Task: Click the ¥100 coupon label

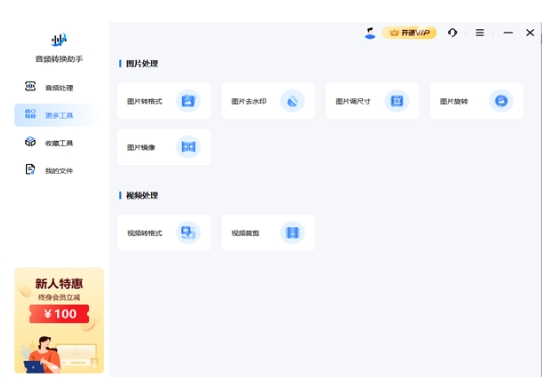Action: coord(59,314)
